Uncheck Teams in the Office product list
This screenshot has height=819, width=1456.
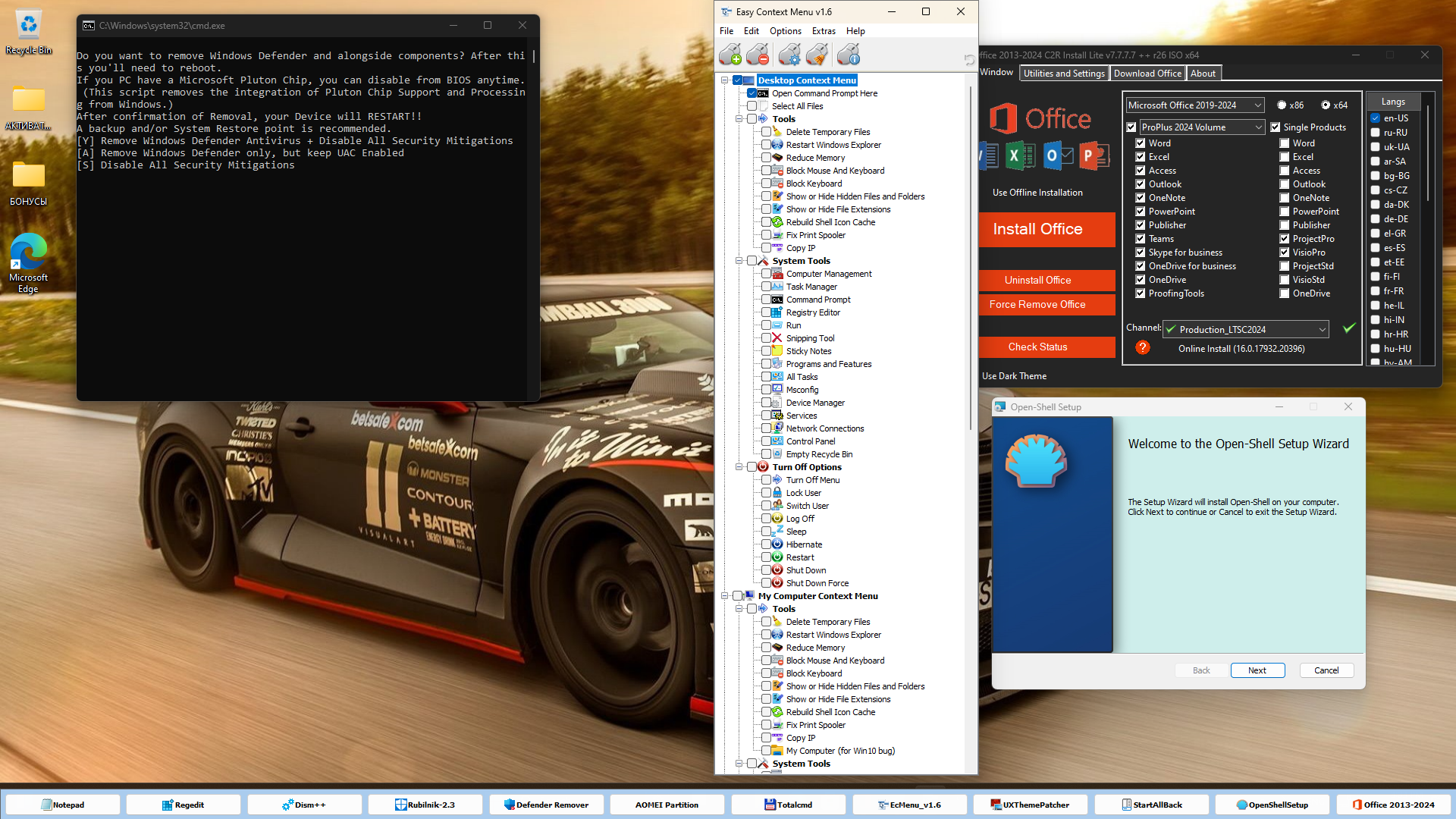click(1140, 239)
